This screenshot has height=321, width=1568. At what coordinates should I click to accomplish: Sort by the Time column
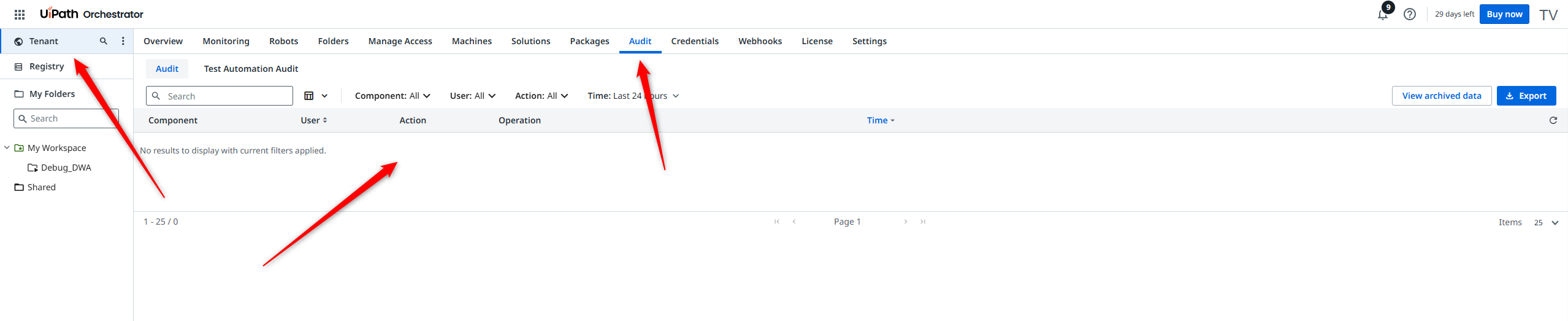[881, 120]
